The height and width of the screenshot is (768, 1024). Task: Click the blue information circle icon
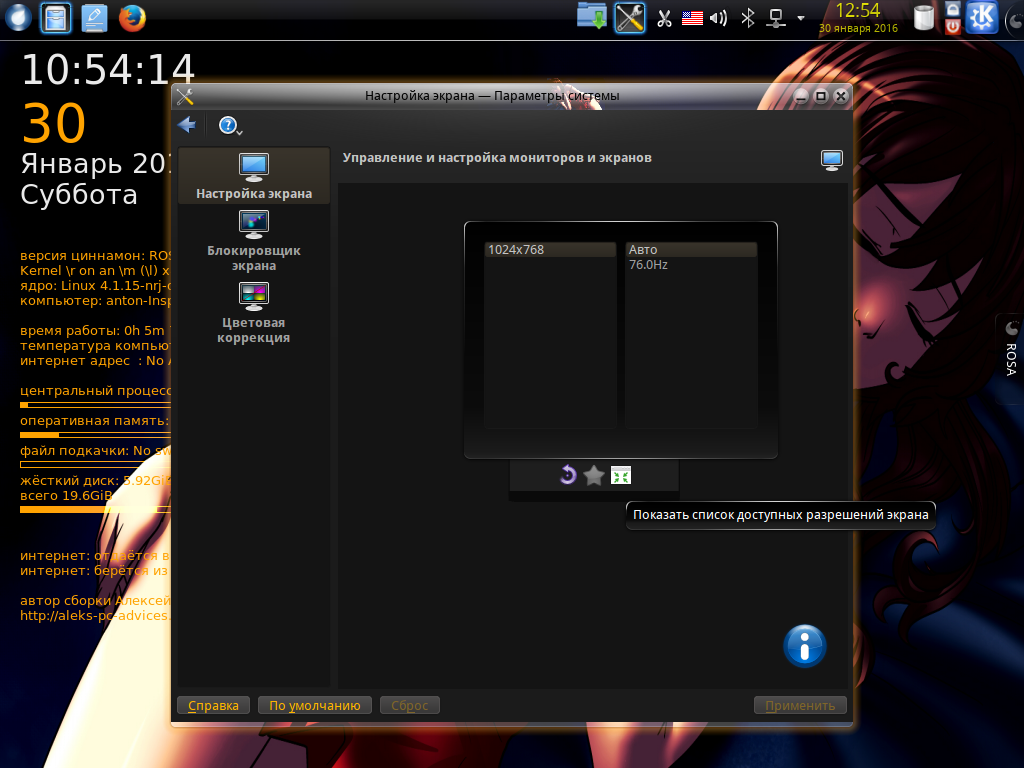point(805,646)
